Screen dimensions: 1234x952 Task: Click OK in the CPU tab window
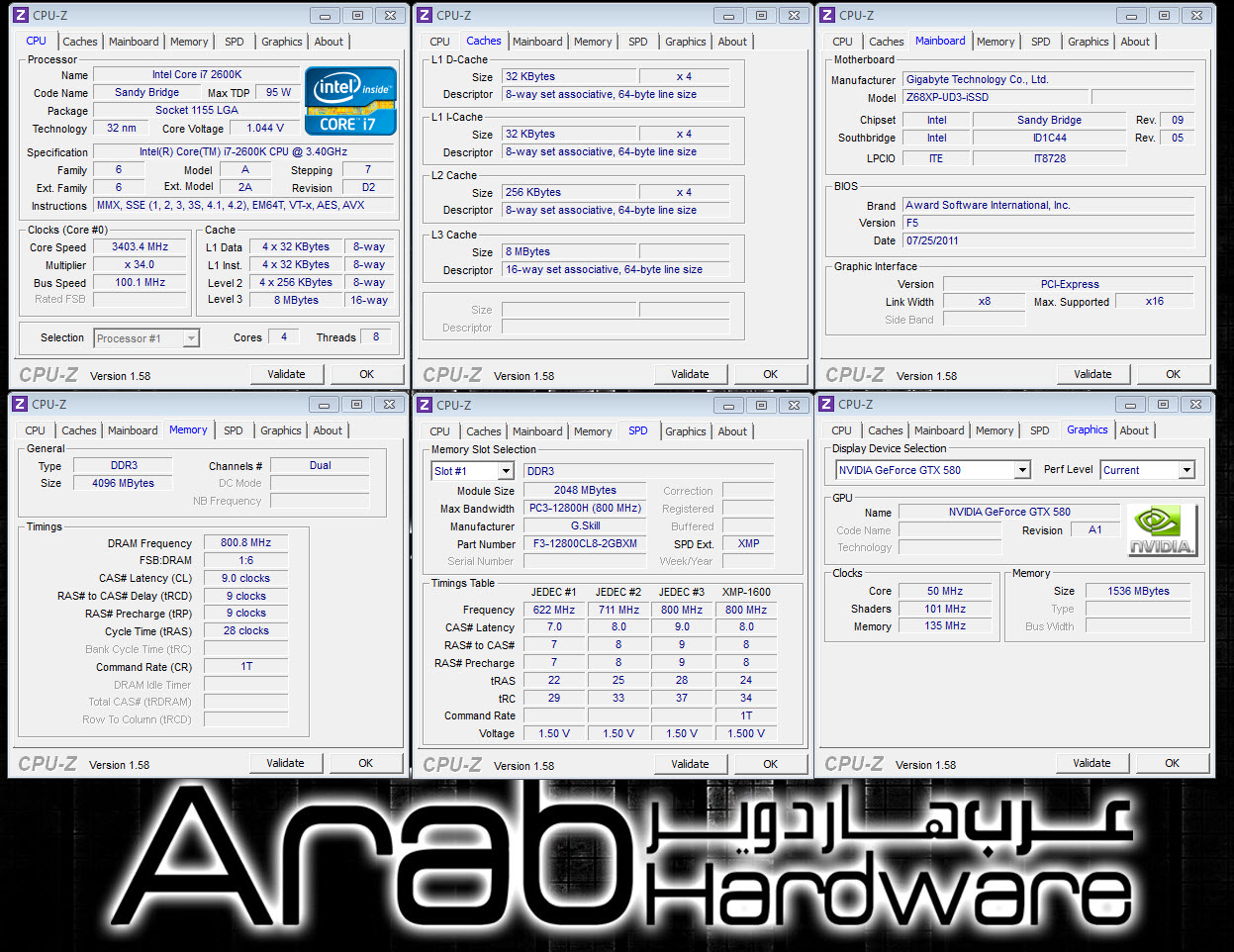pos(367,374)
